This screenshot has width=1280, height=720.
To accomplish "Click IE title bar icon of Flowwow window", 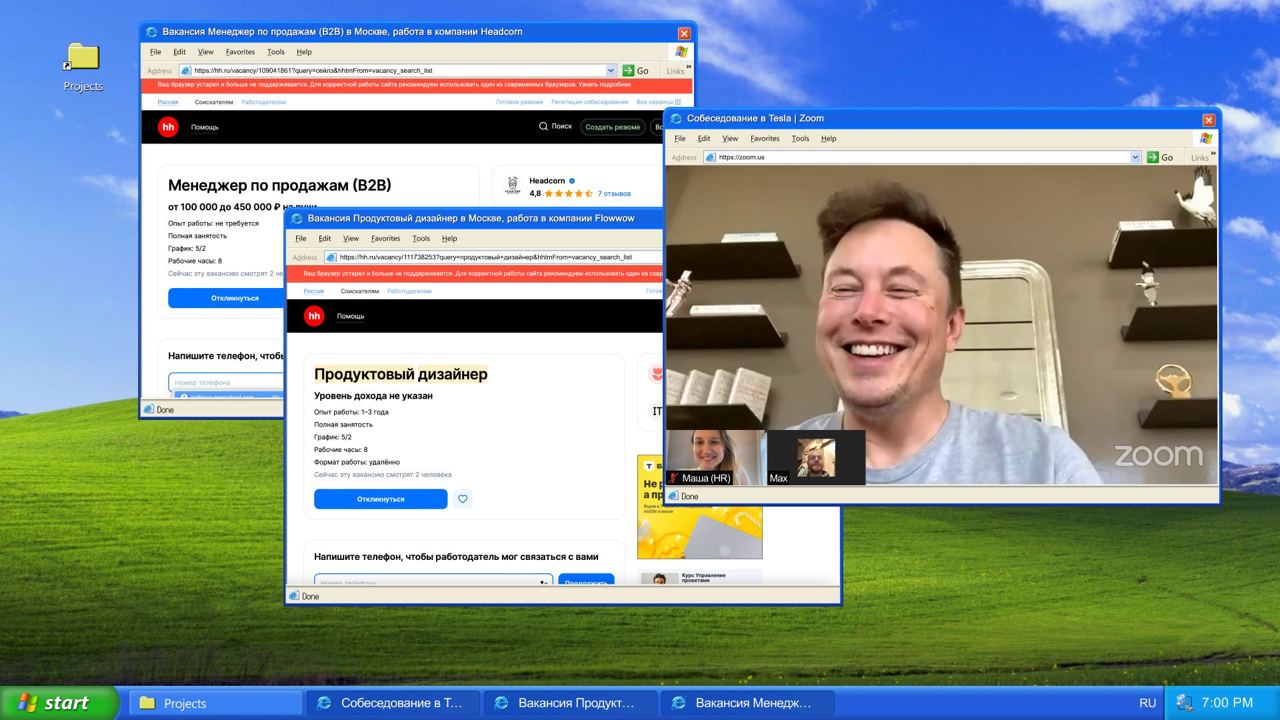I will pos(297,218).
